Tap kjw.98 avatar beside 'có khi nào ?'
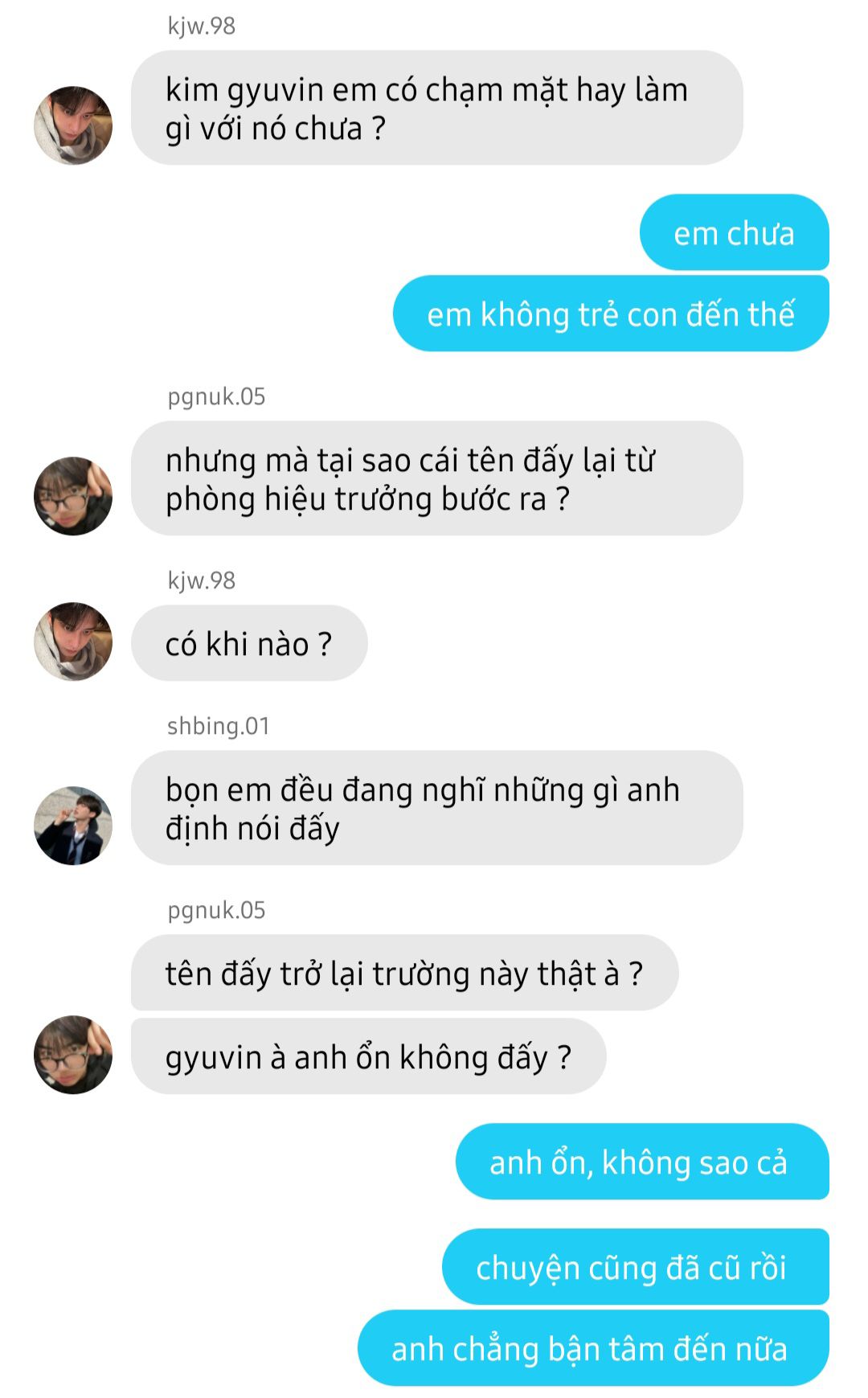Screen dimensions: 868x1398 coord(73,642)
